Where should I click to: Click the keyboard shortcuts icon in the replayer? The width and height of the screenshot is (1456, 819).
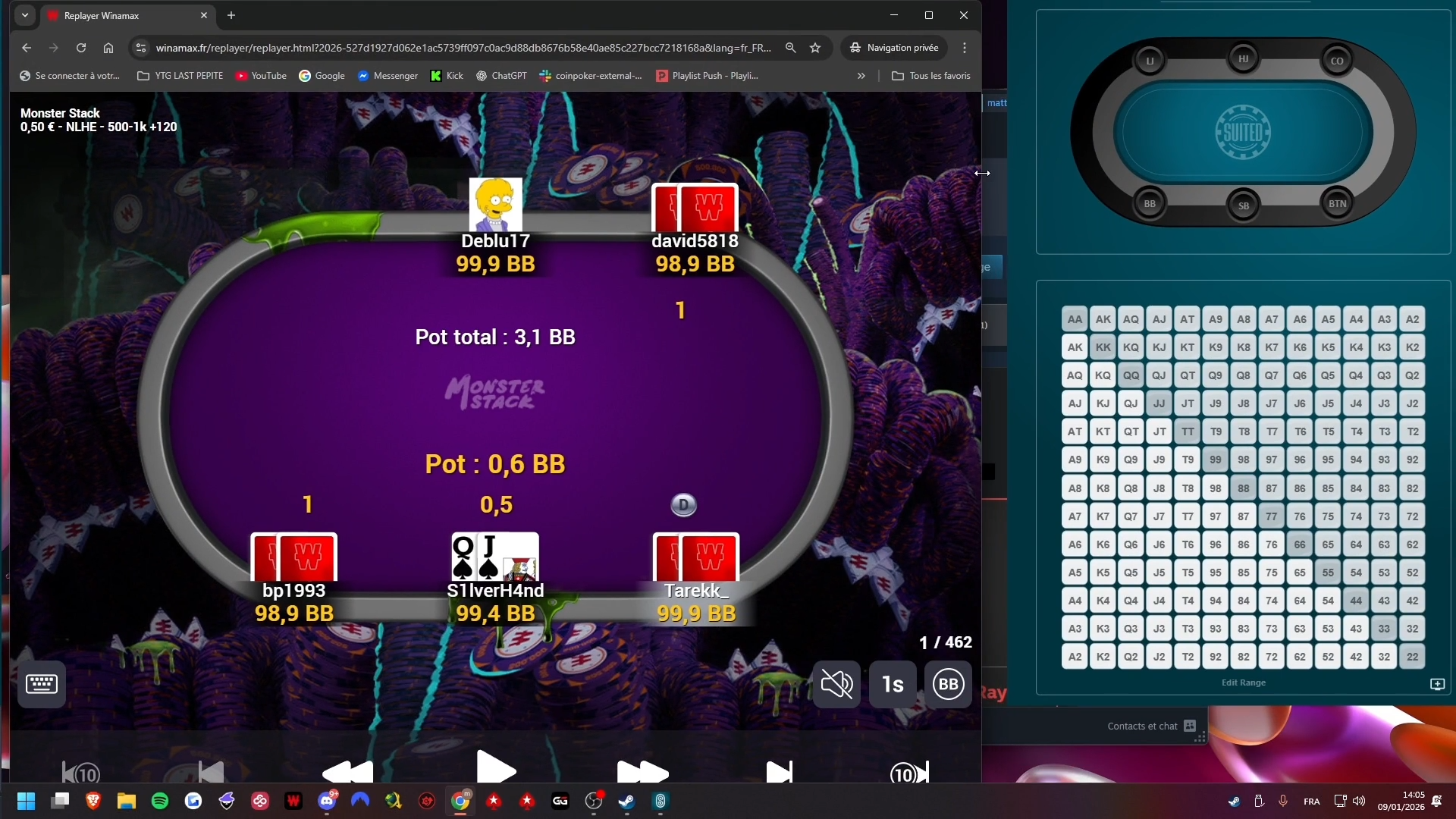pyautogui.click(x=41, y=684)
